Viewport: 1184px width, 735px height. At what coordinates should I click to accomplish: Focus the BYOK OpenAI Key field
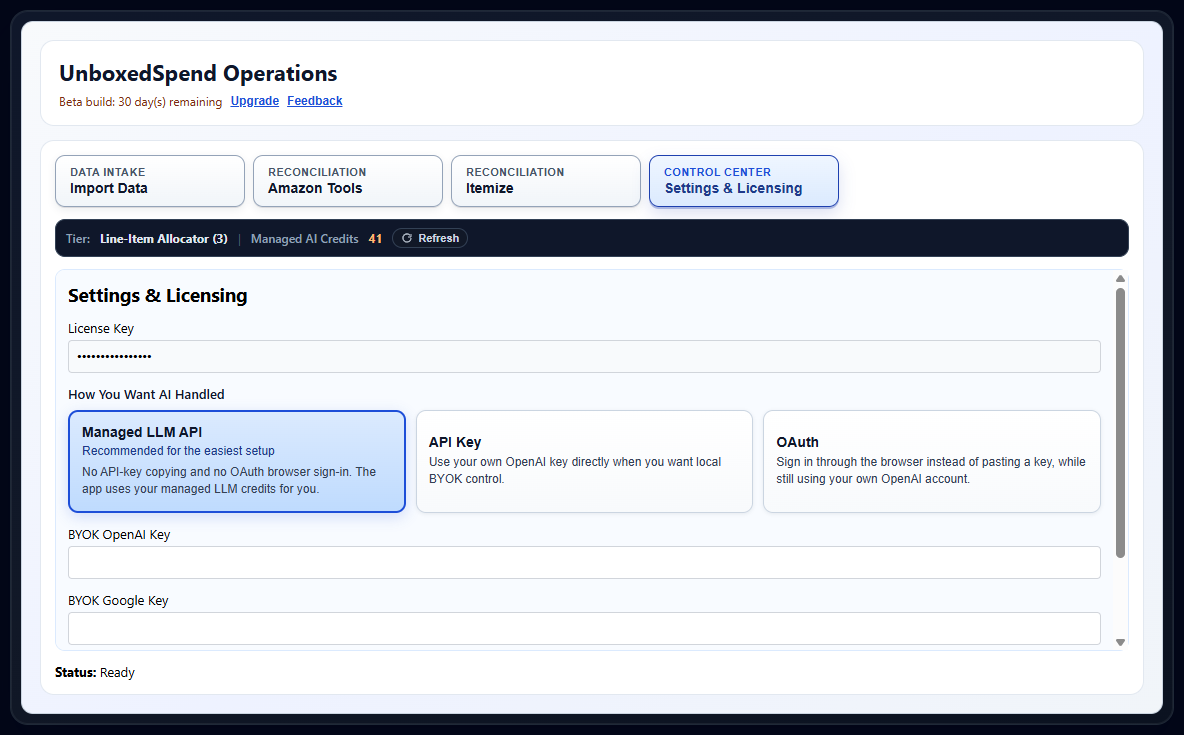pos(584,562)
